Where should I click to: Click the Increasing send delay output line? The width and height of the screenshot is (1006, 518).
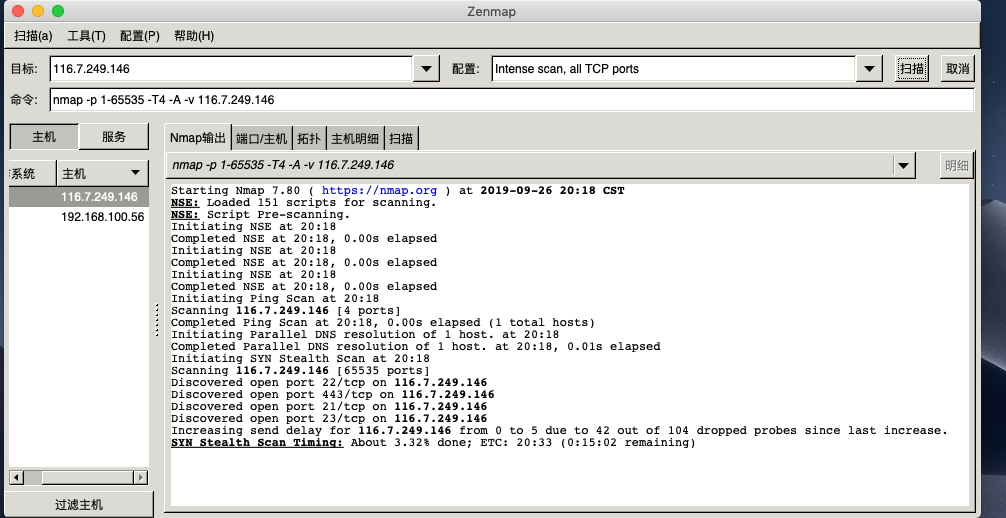click(559, 431)
